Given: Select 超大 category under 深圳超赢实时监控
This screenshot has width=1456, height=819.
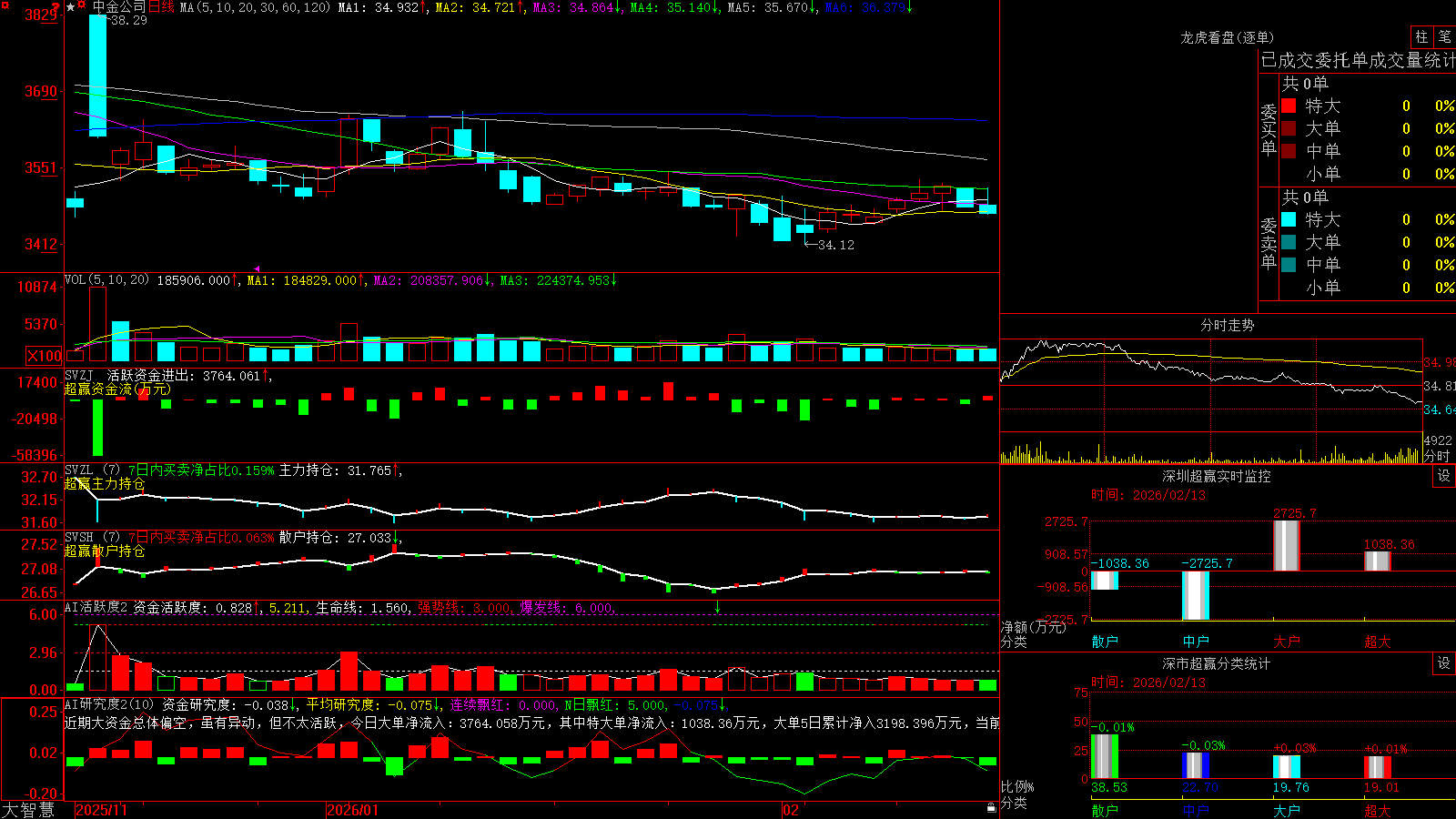Looking at the screenshot, I should (x=1377, y=642).
